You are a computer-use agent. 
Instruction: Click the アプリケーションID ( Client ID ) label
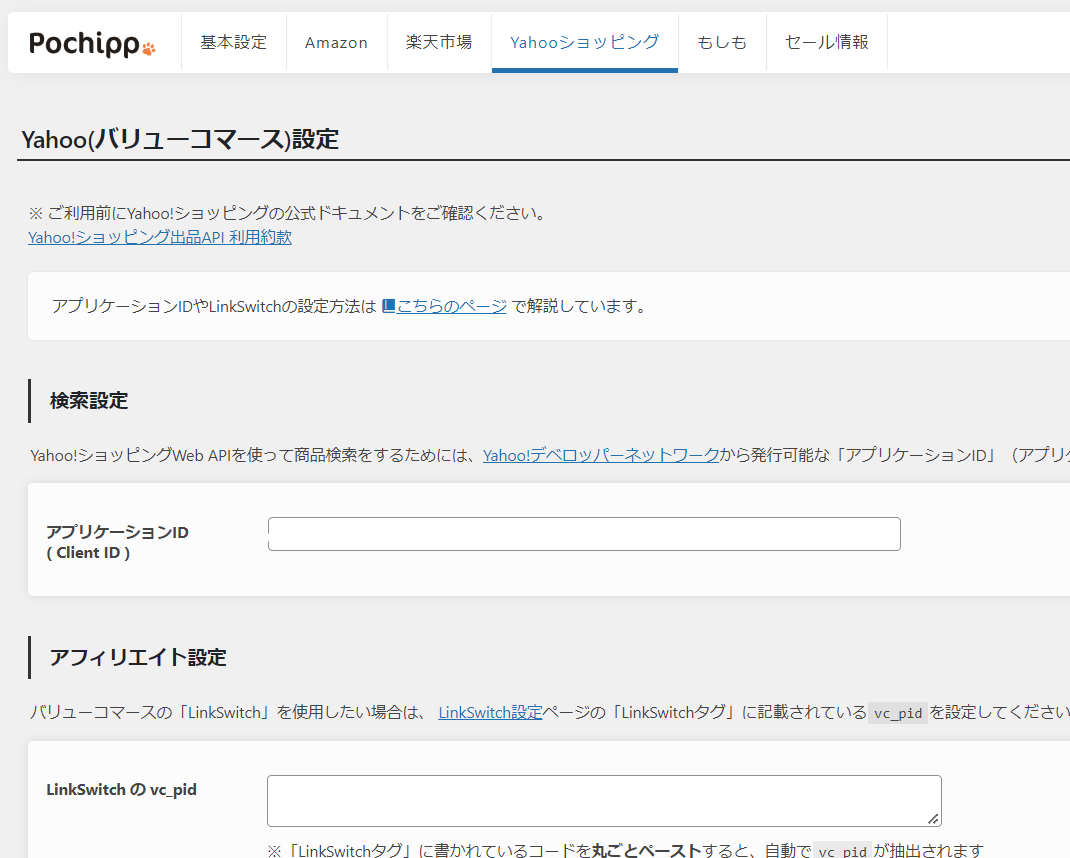(117, 542)
